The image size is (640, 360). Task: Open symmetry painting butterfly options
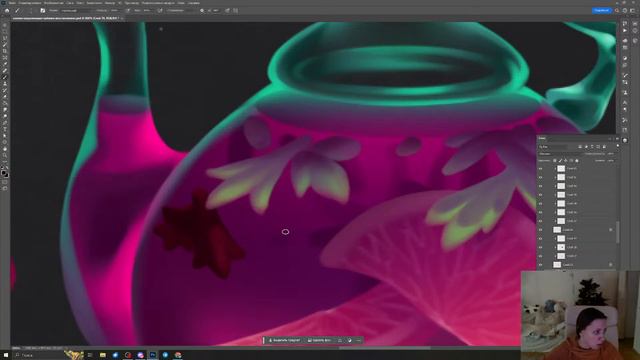click(x=236, y=11)
